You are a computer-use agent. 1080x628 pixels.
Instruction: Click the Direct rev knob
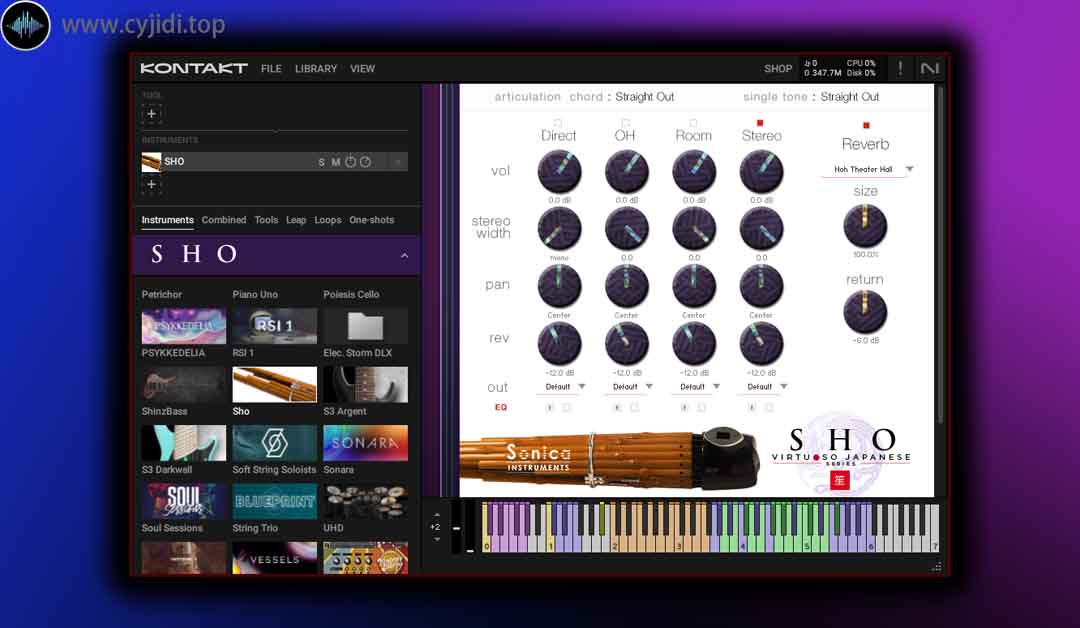(x=559, y=344)
